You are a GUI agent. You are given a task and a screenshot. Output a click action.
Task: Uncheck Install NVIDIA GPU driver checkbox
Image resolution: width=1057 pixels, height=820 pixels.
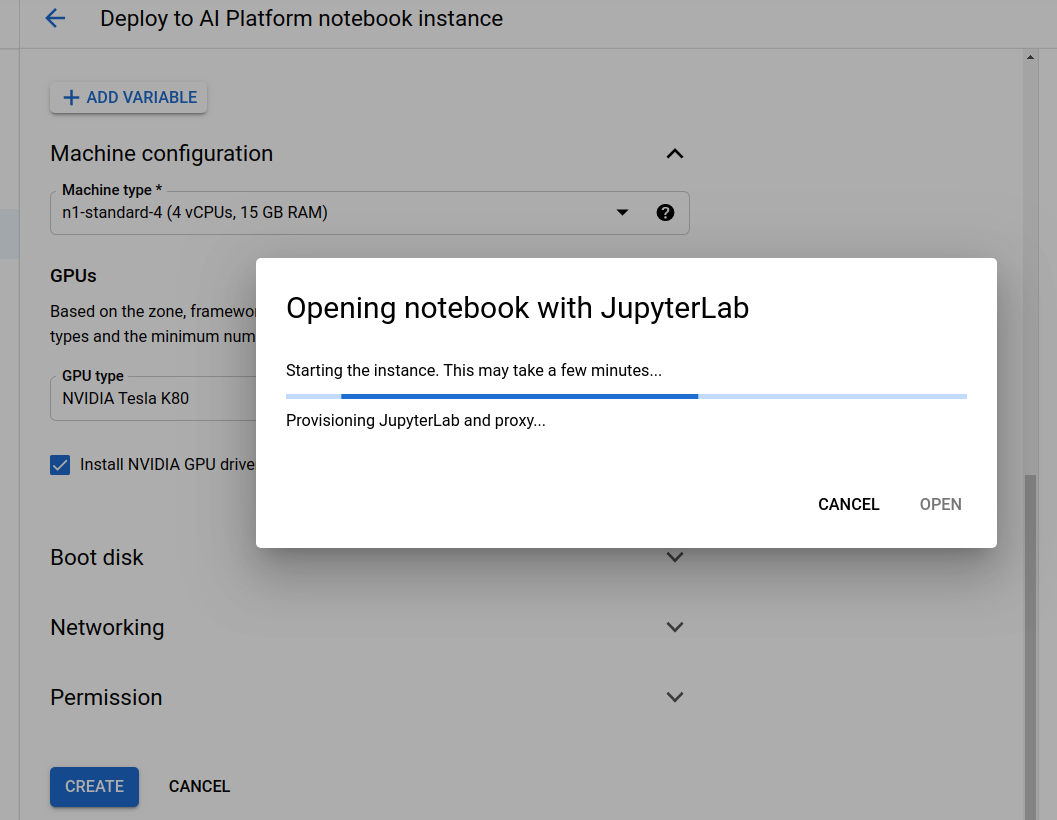[61, 464]
